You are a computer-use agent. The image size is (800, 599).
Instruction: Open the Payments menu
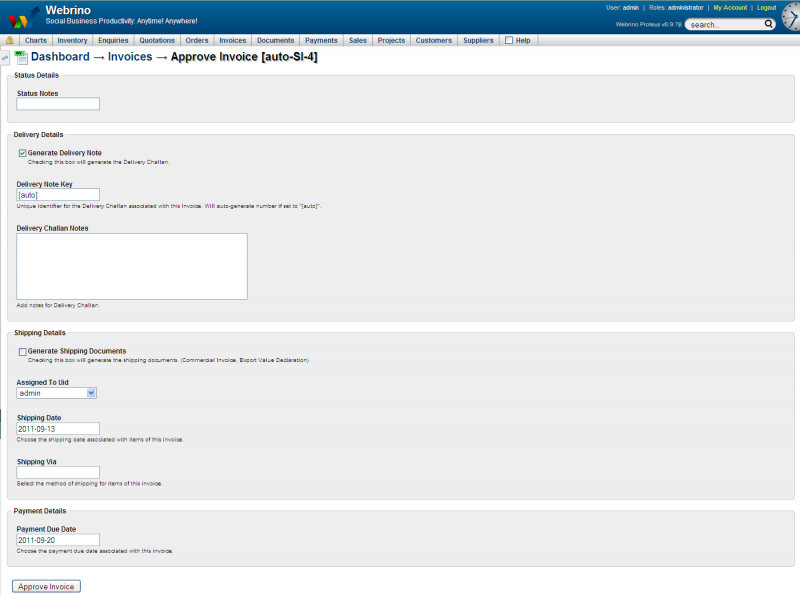click(x=321, y=41)
